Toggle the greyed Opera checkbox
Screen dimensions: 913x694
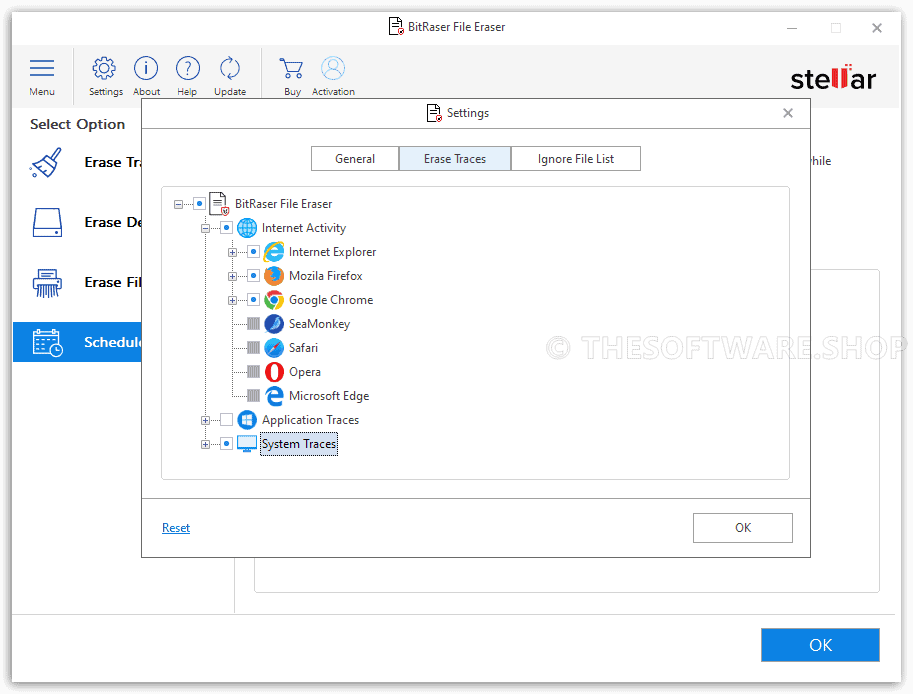click(253, 371)
